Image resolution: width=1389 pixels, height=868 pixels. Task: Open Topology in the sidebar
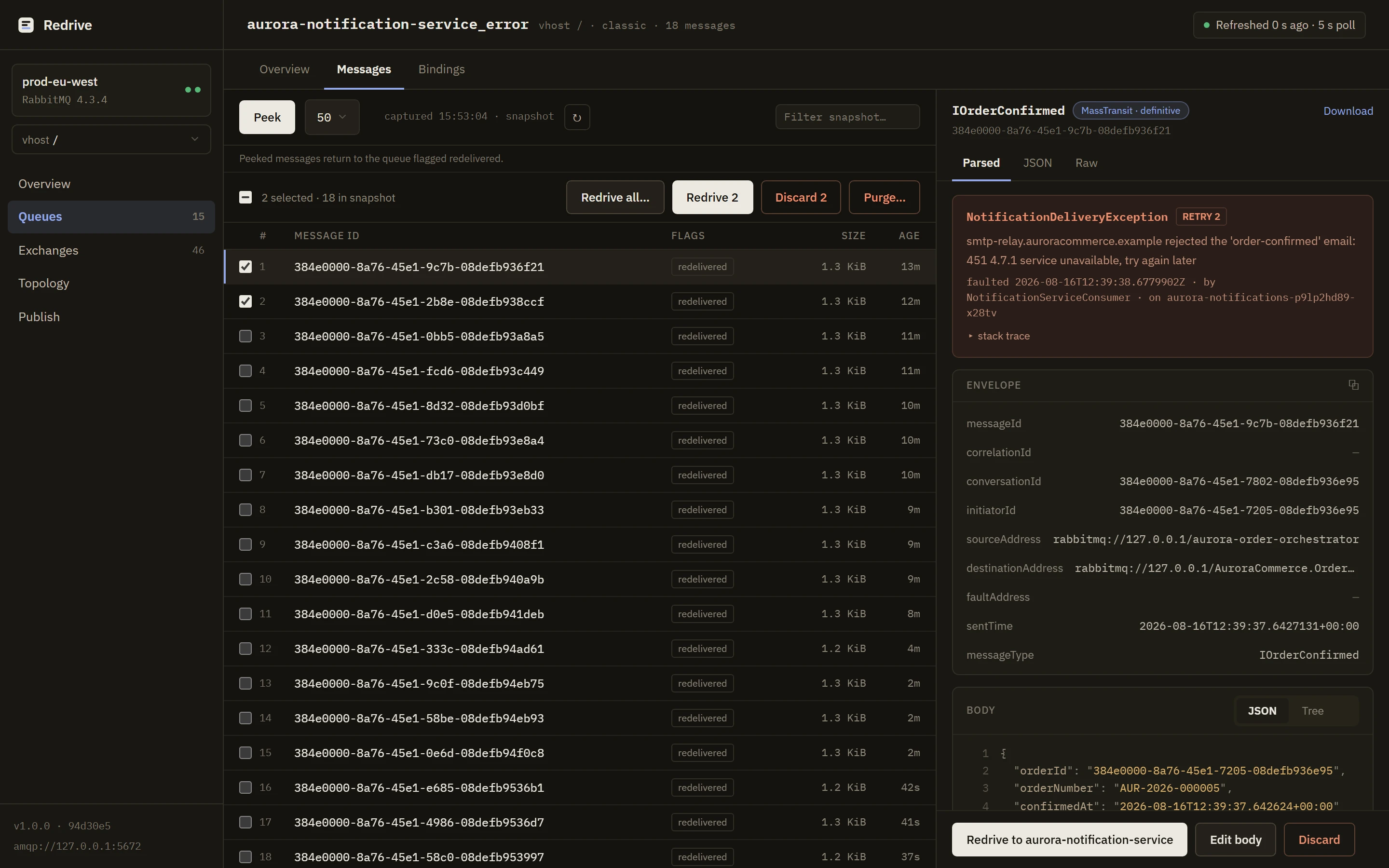coord(111,283)
